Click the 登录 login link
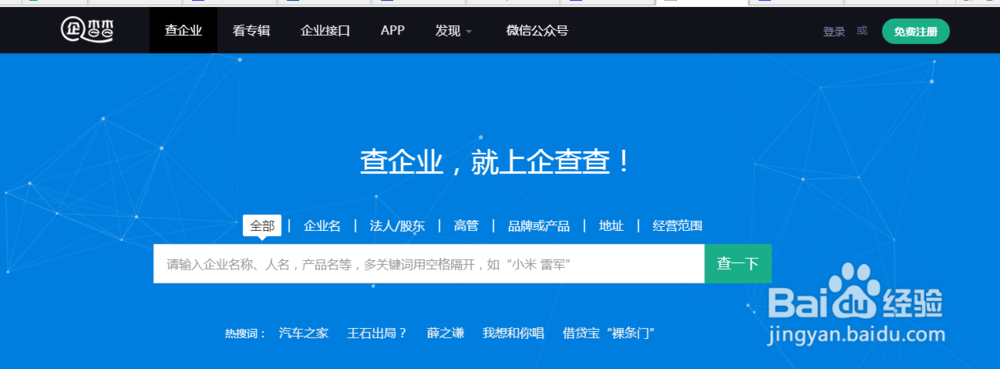Screen dimensions: 1000x369 click(x=834, y=32)
